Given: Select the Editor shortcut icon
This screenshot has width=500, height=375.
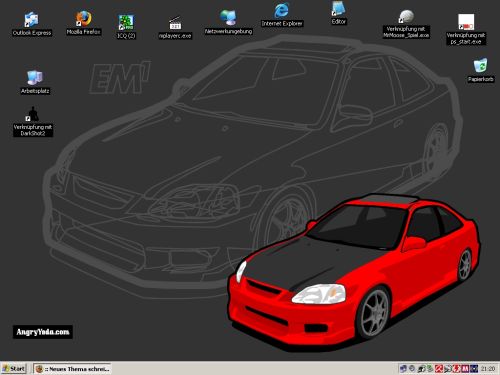Looking at the screenshot, I should [339, 13].
